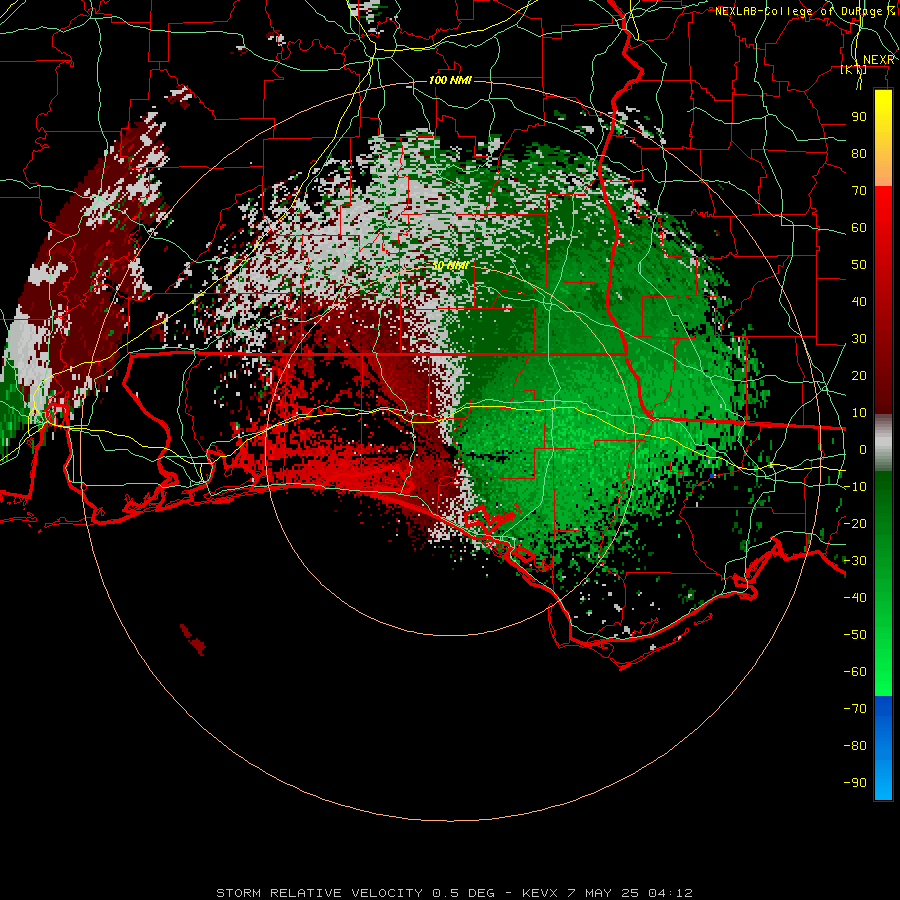Click the '100 NMI' range ring label

click(450, 80)
